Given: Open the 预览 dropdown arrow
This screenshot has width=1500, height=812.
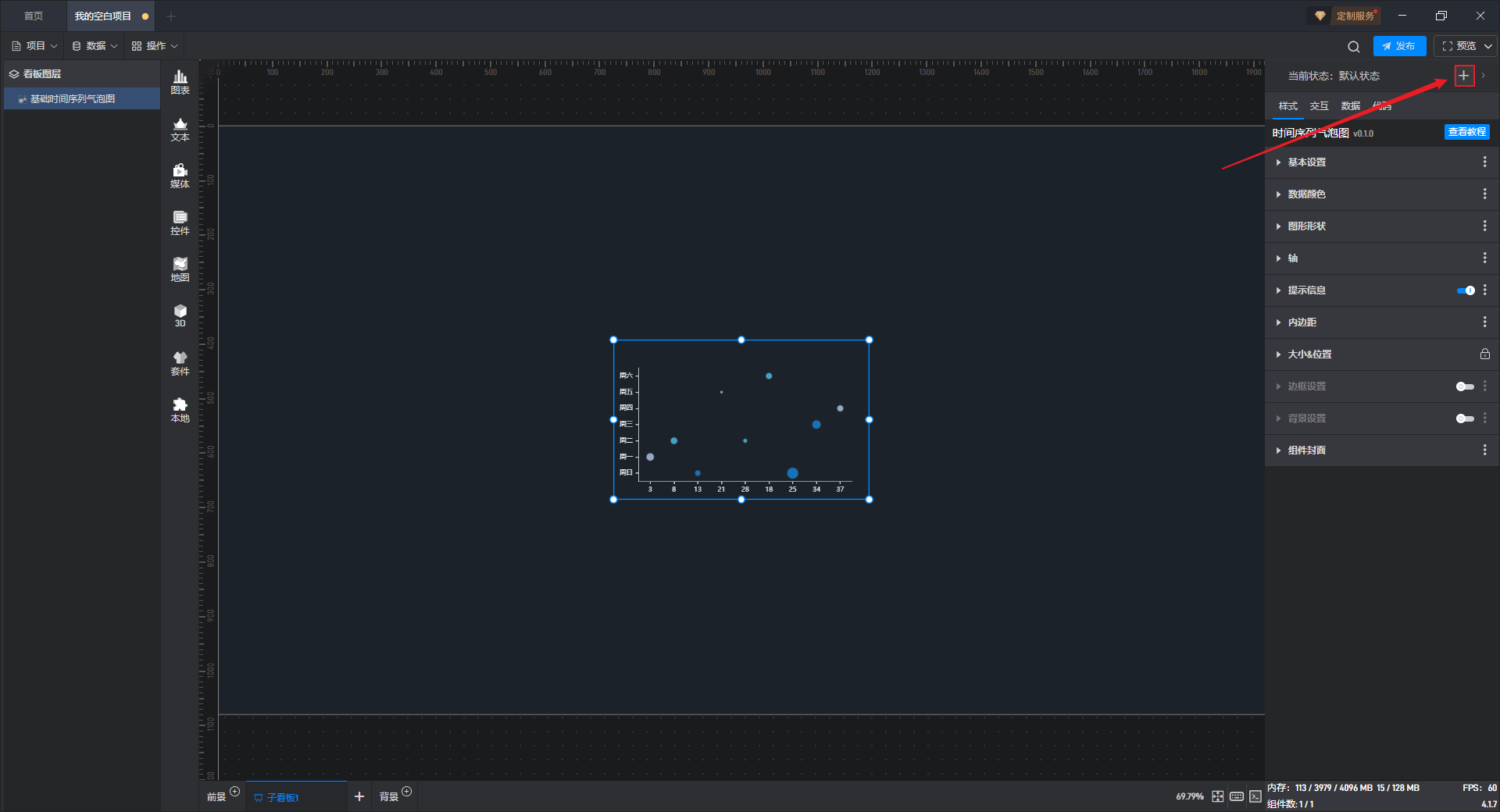Looking at the screenshot, I should [x=1488, y=46].
